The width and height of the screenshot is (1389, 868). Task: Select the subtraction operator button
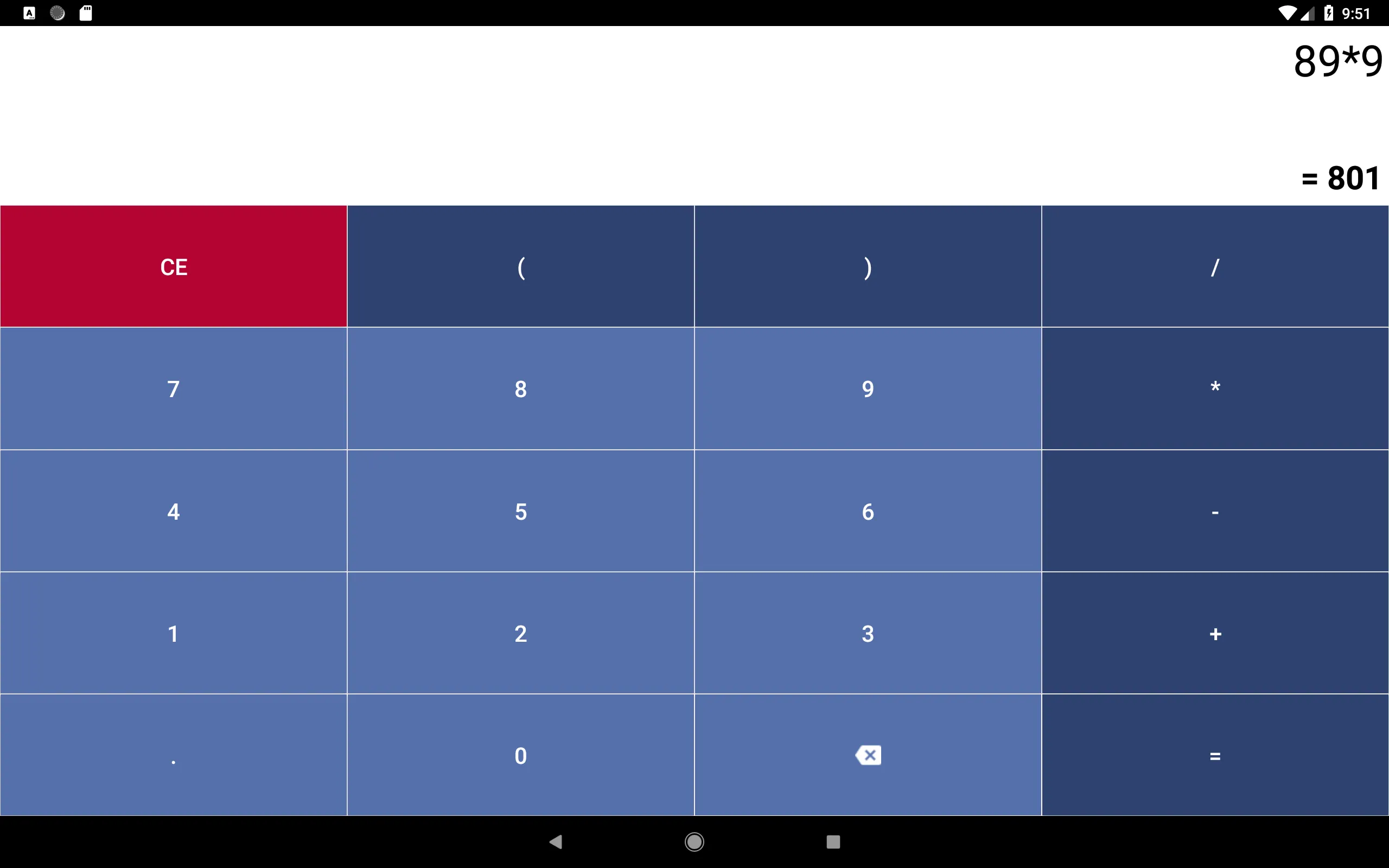tap(1213, 511)
